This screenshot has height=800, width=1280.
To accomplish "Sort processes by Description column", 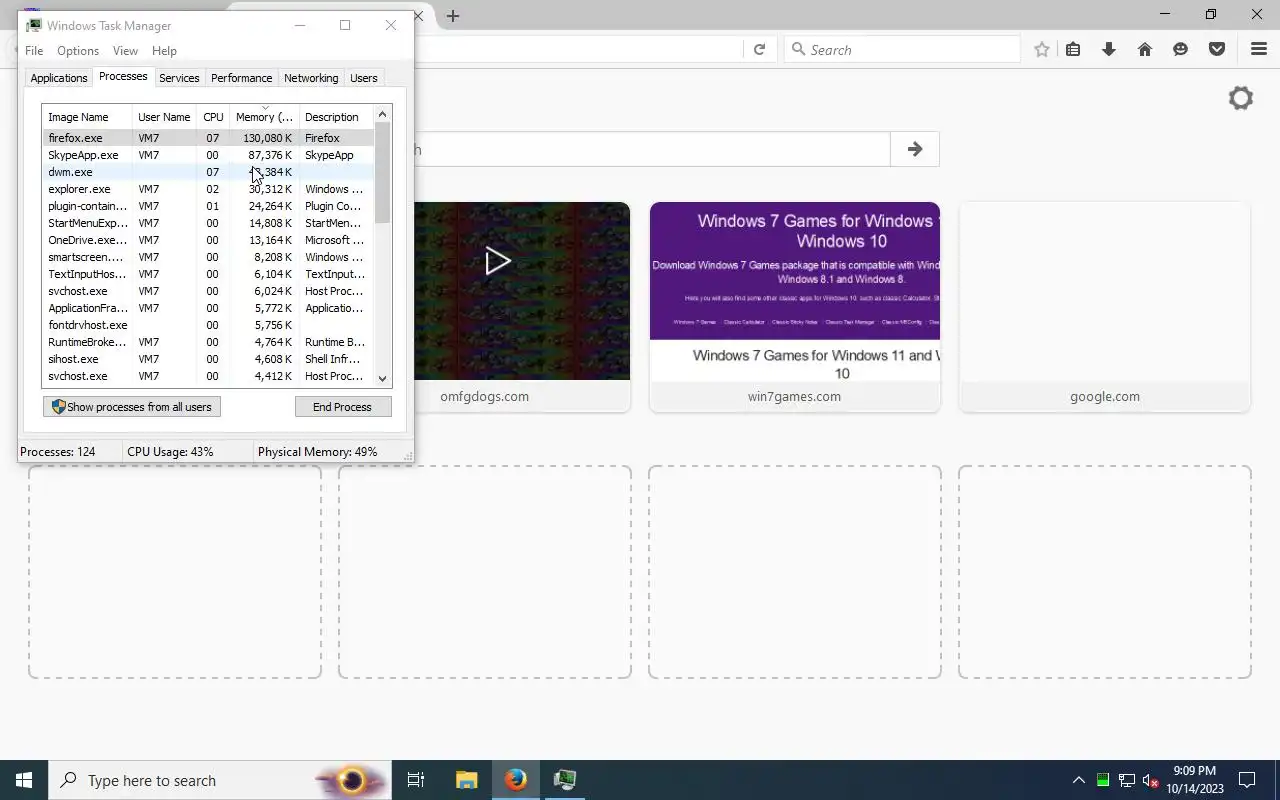I will (x=336, y=117).
